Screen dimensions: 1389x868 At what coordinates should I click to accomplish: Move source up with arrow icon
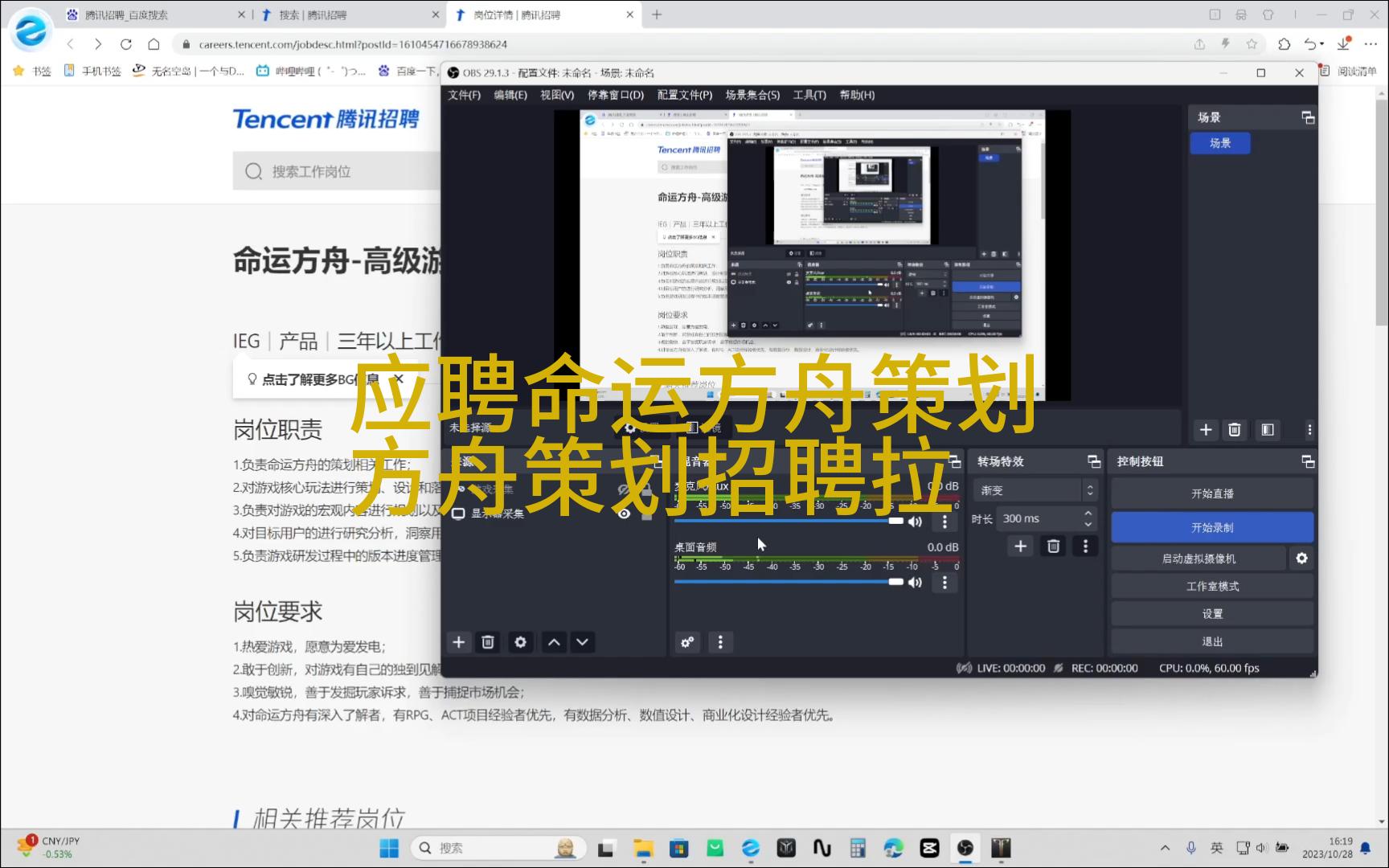click(554, 642)
